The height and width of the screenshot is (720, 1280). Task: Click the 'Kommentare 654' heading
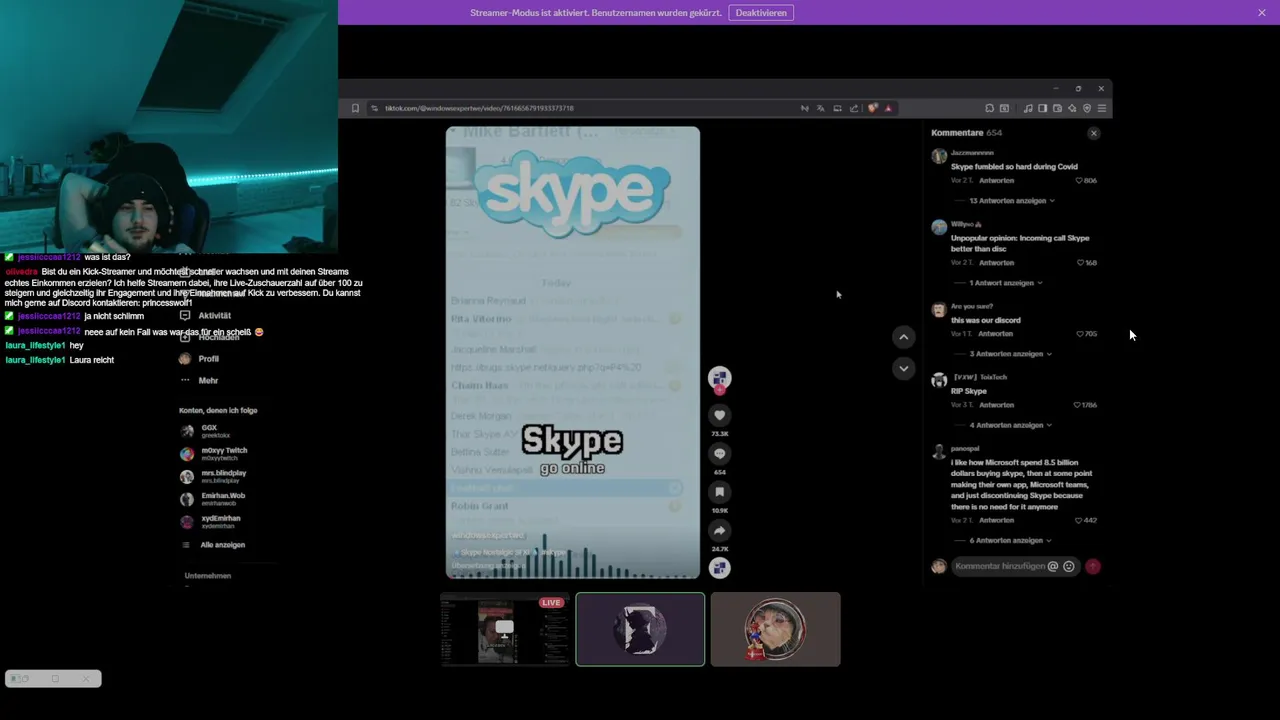[966, 133]
